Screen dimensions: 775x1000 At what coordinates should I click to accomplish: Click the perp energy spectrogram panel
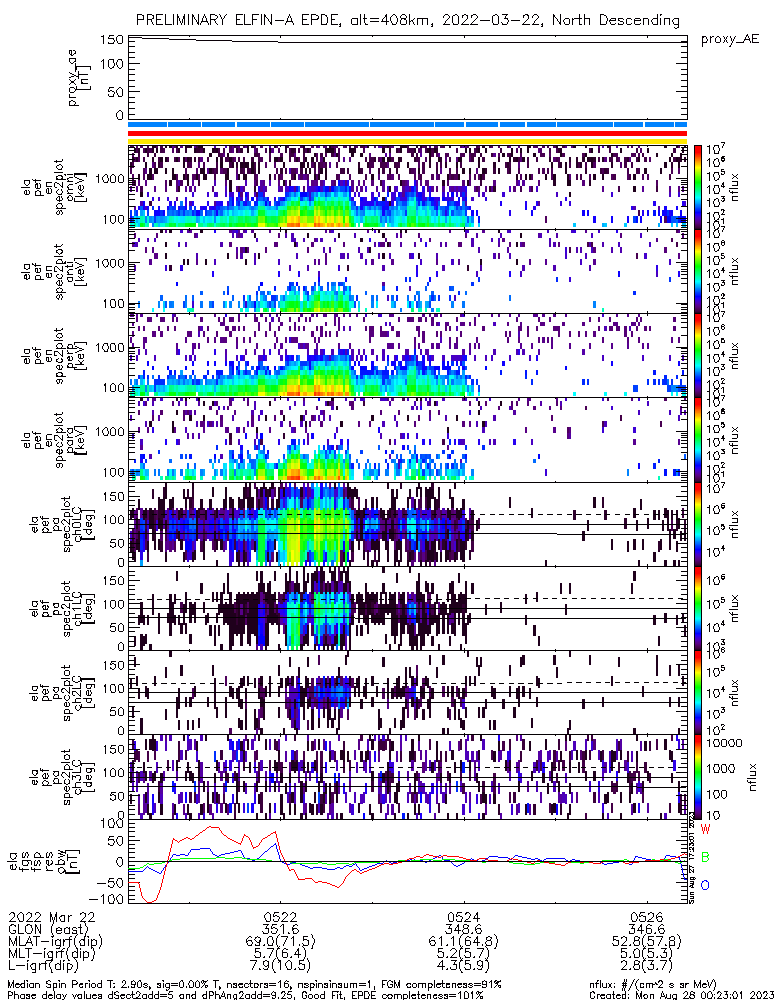click(408, 355)
